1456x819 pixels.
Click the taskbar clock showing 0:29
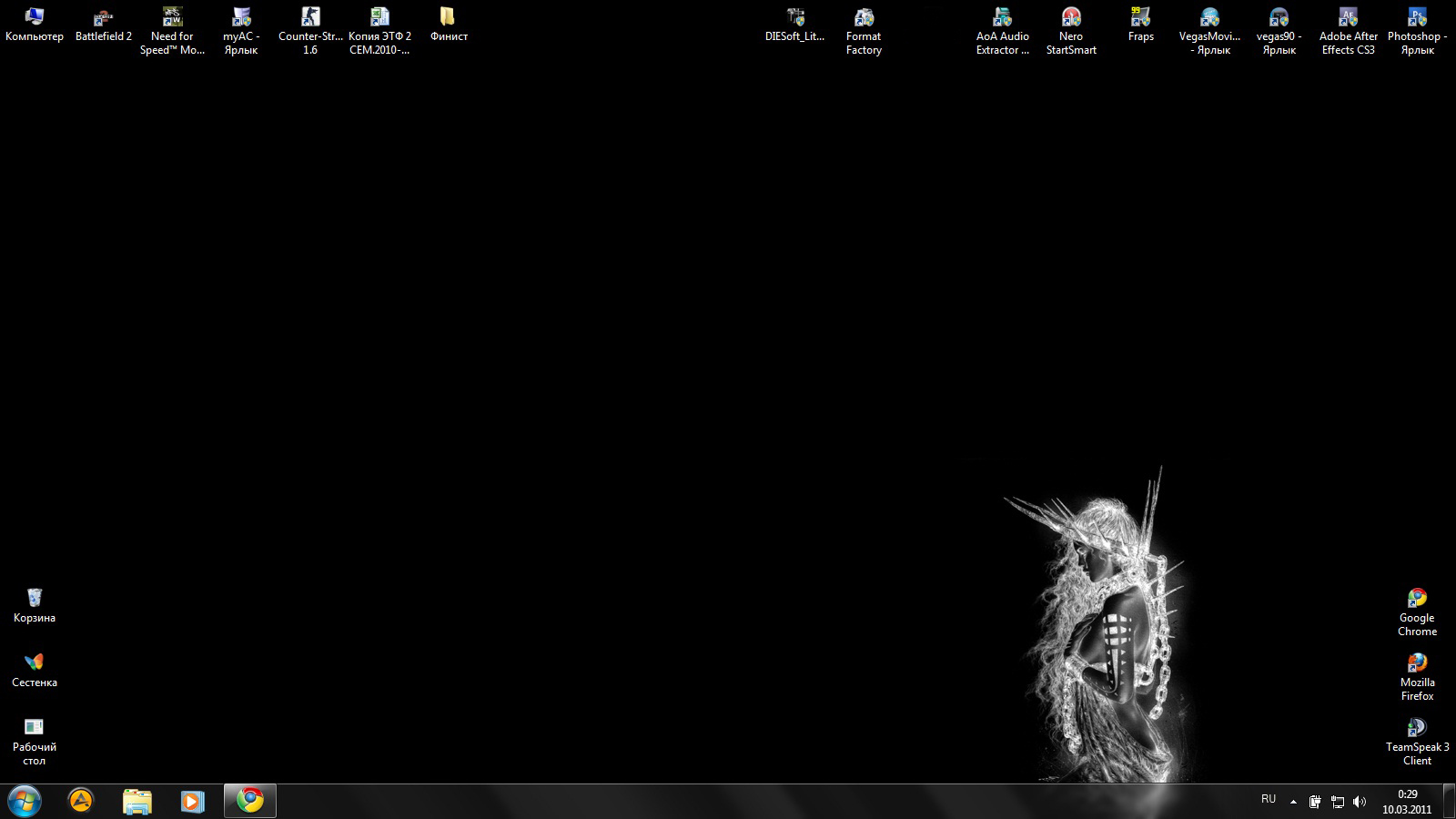pos(1407,802)
